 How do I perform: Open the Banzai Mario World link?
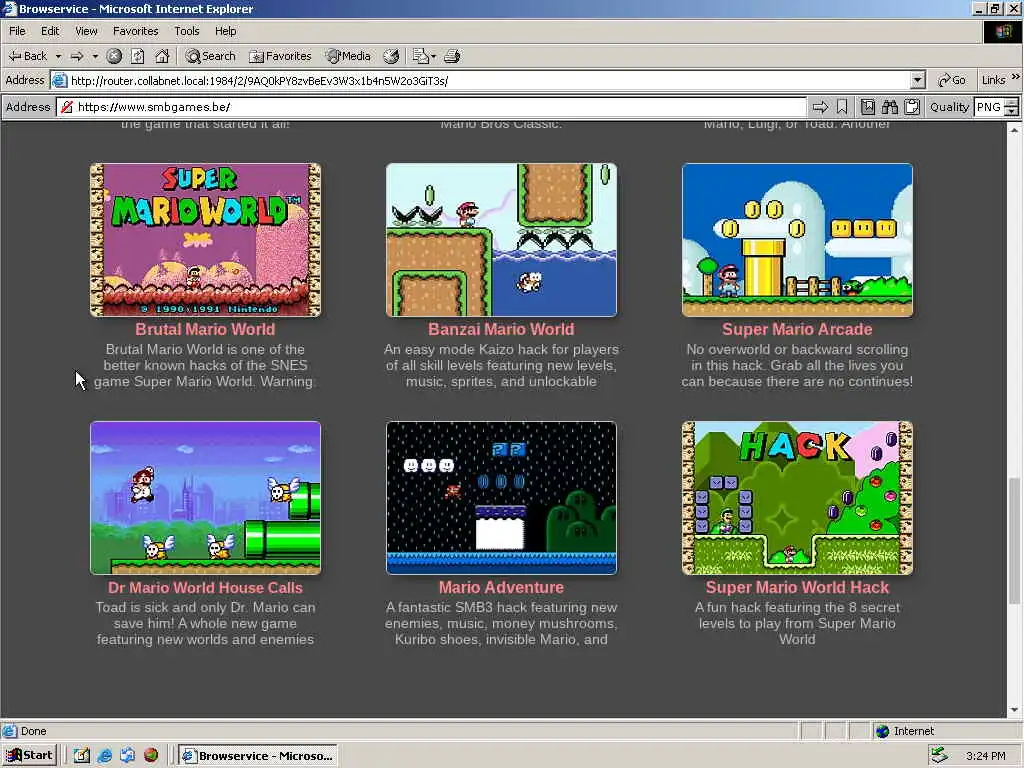[501, 329]
